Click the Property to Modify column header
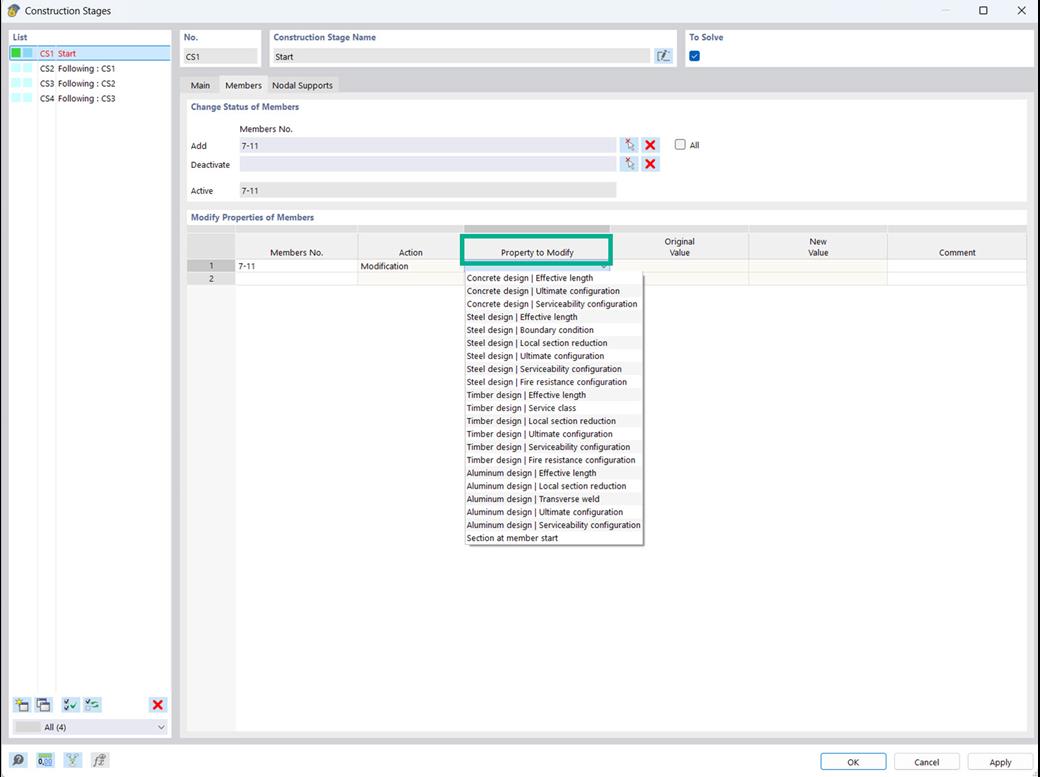 (x=537, y=250)
